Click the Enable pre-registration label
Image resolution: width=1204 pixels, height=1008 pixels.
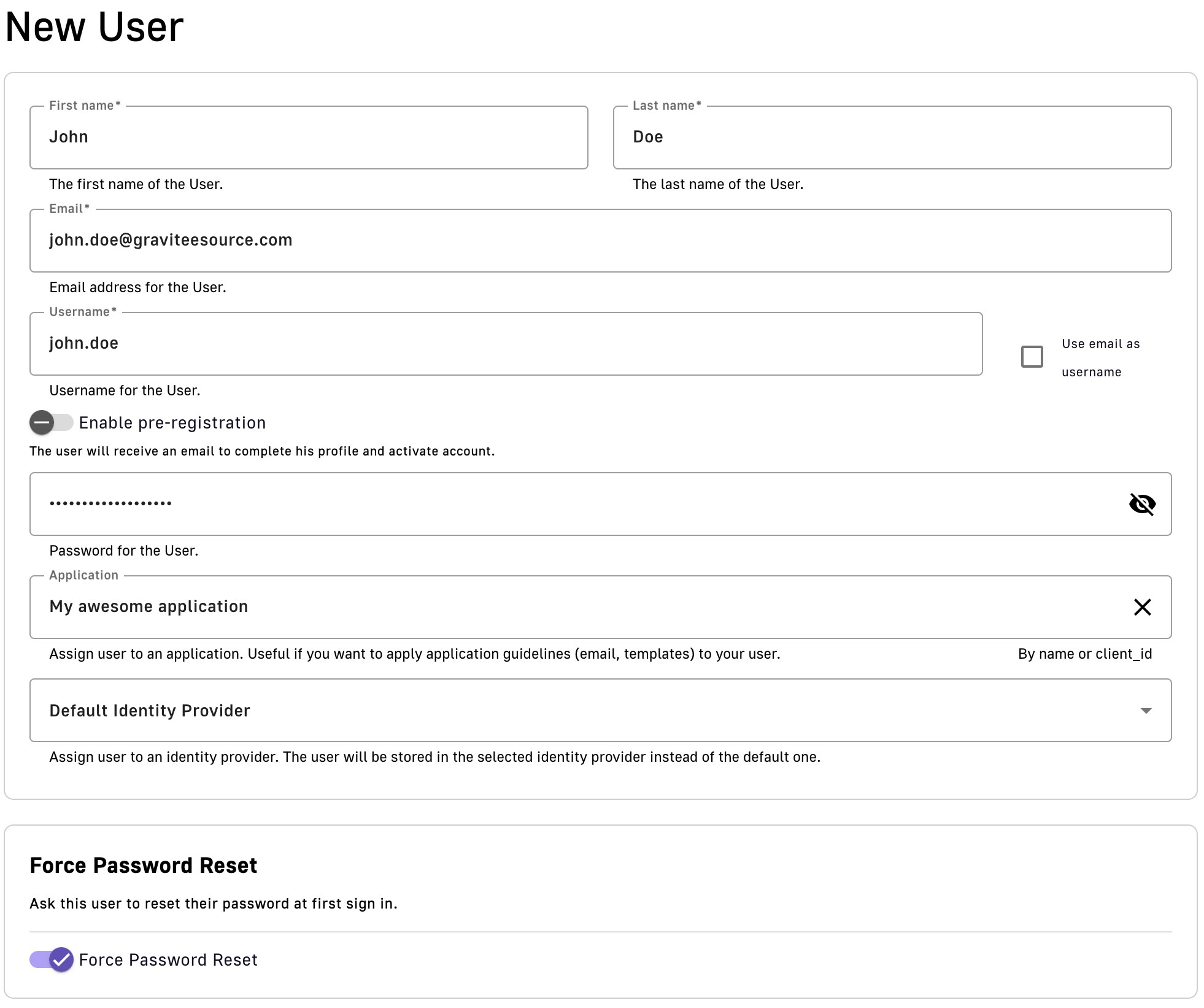coord(172,423)
